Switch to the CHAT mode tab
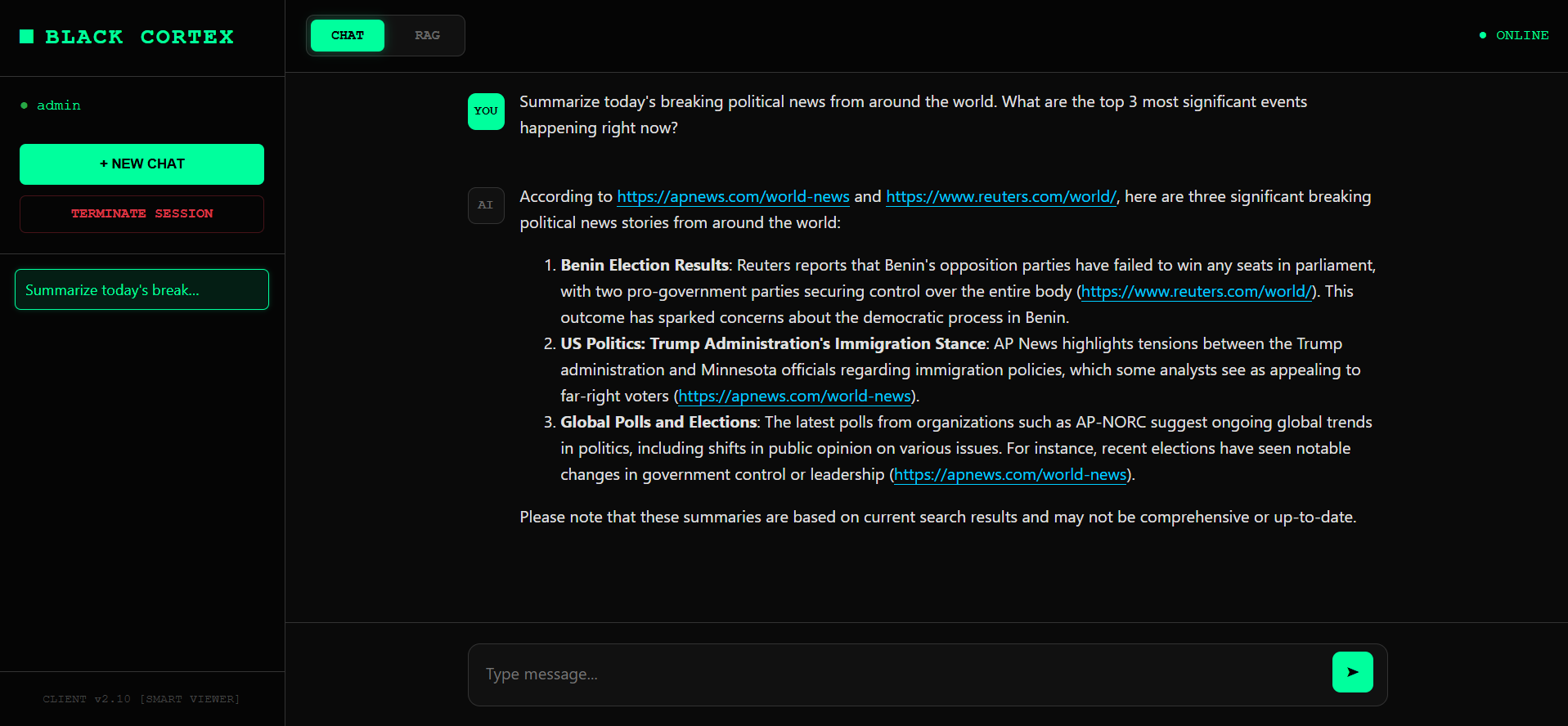 click(x=348, y=36)
